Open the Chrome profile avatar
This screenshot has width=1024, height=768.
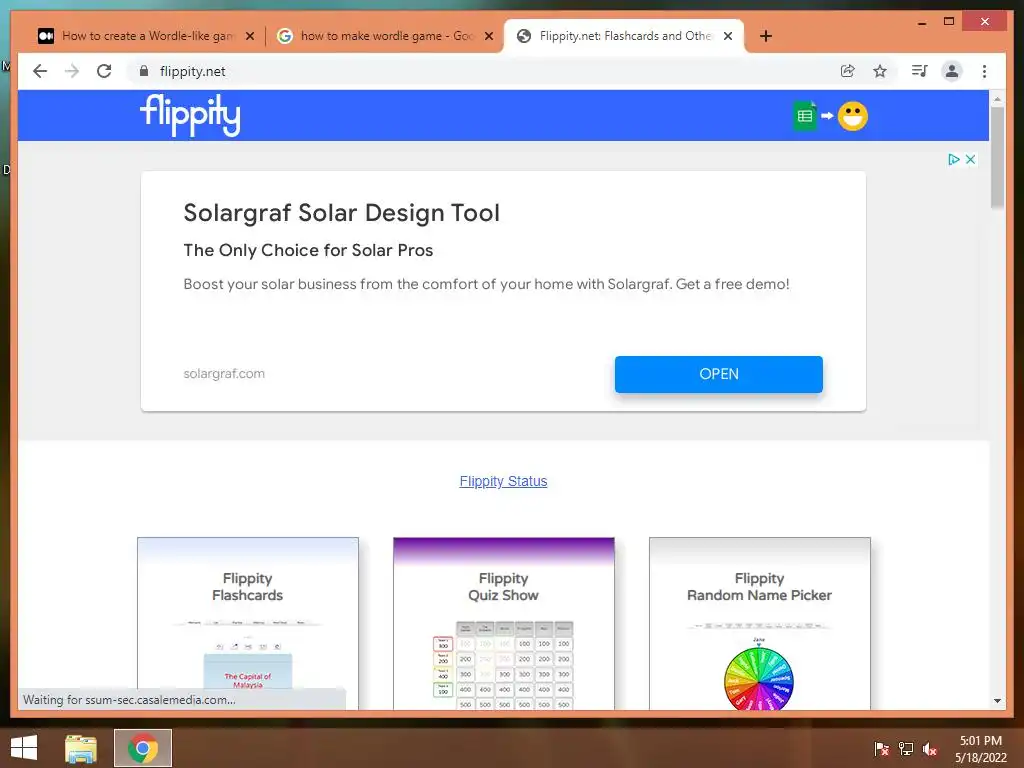[x=952, y=71]
